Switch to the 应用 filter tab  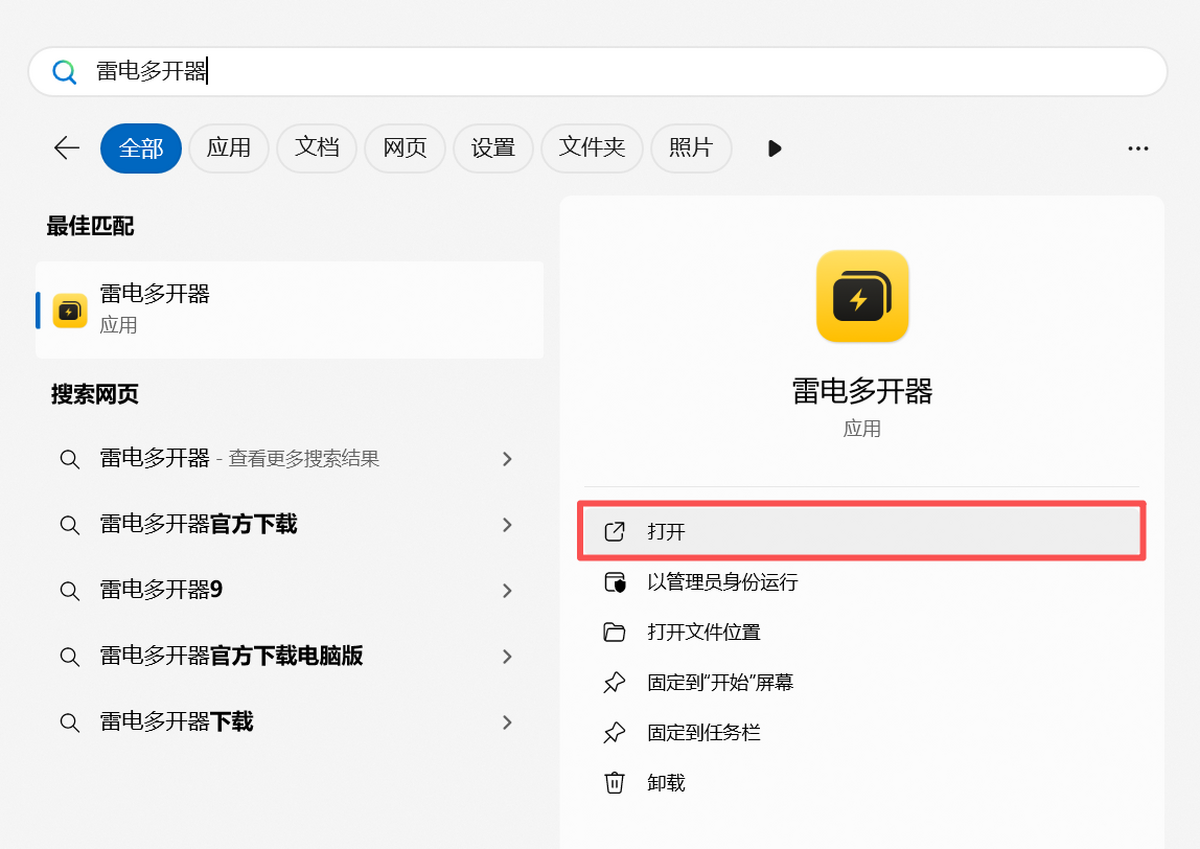[x=228, y=148]
